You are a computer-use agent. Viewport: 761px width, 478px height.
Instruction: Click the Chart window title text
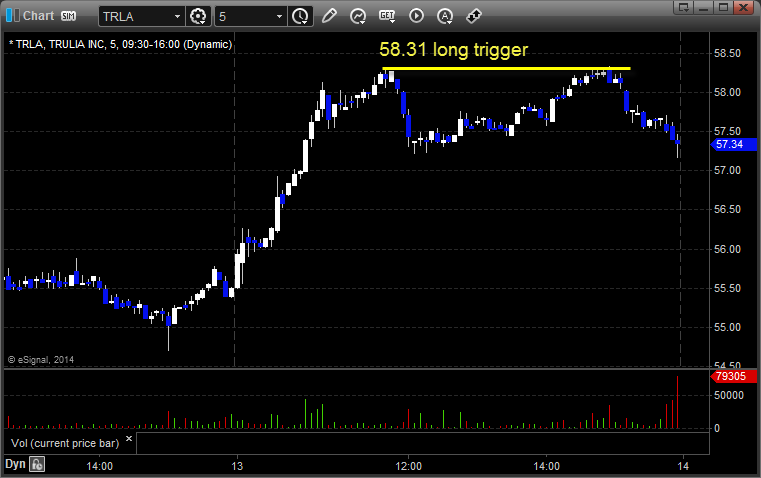(39, 16)
